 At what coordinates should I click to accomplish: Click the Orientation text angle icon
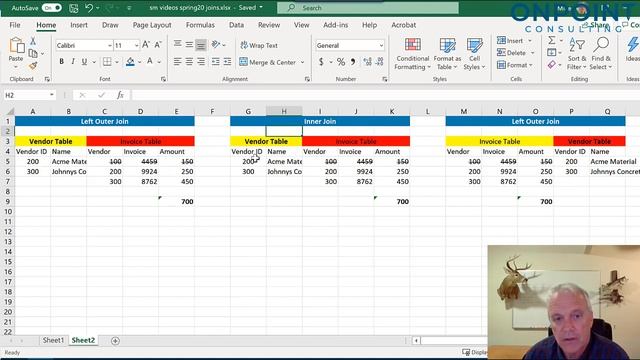click(x=216, y=44)
